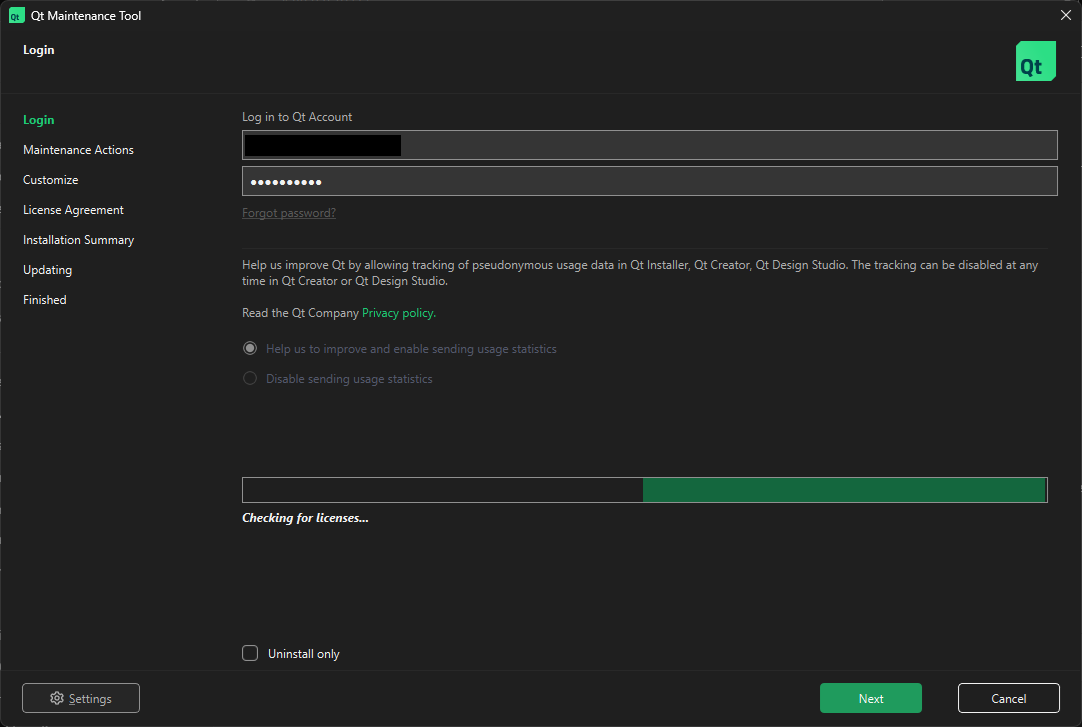Click the 'Checking for licenses...' status text

[305, 518]
